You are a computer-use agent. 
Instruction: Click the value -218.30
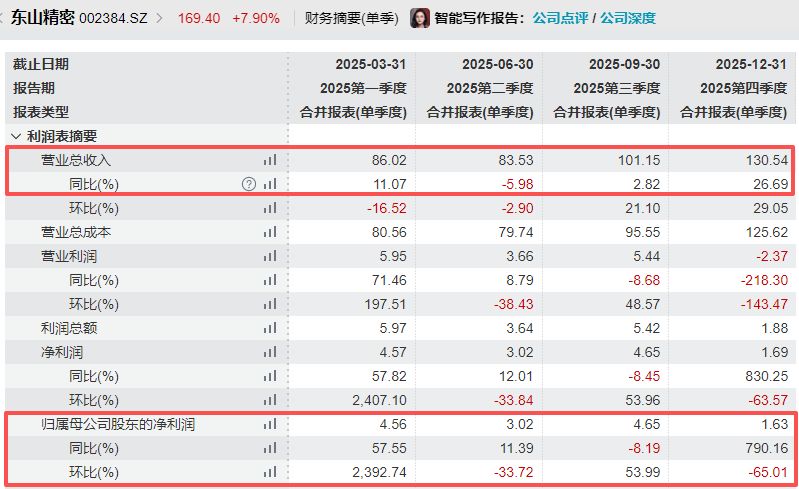click(764, 280)
